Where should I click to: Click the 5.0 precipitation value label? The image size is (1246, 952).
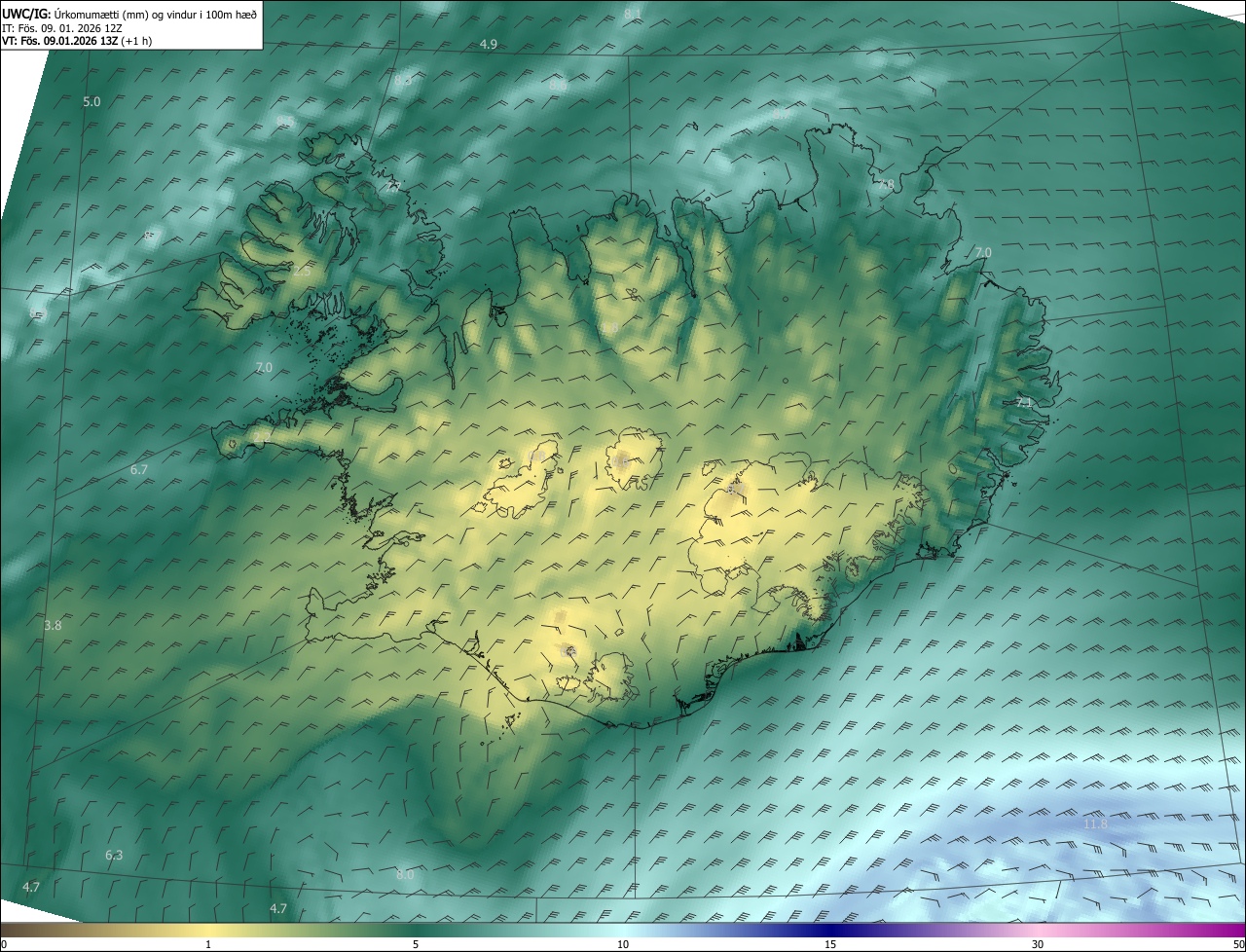point(92,101)
